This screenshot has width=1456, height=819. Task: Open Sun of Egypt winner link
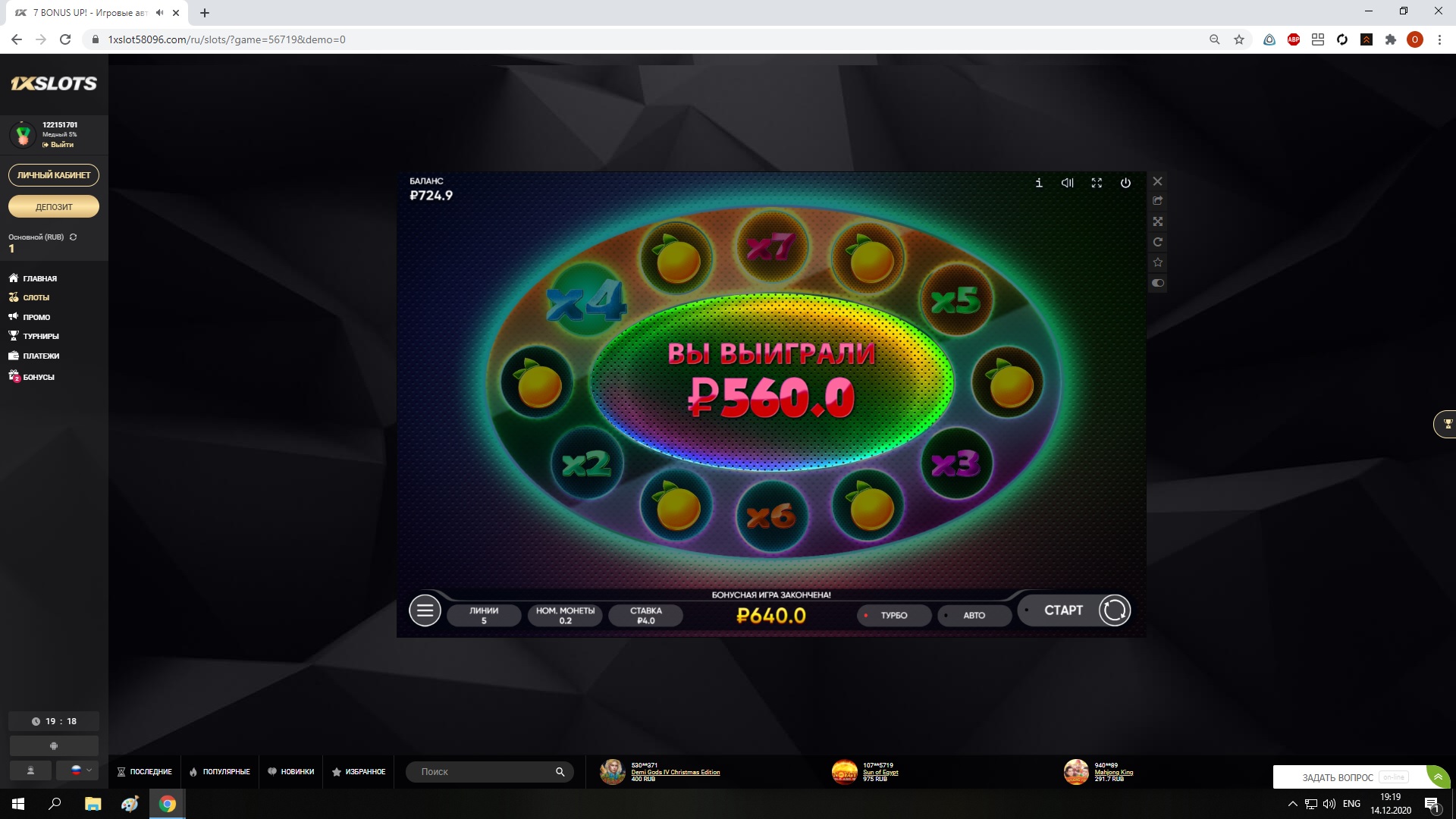tap(880, 772)
